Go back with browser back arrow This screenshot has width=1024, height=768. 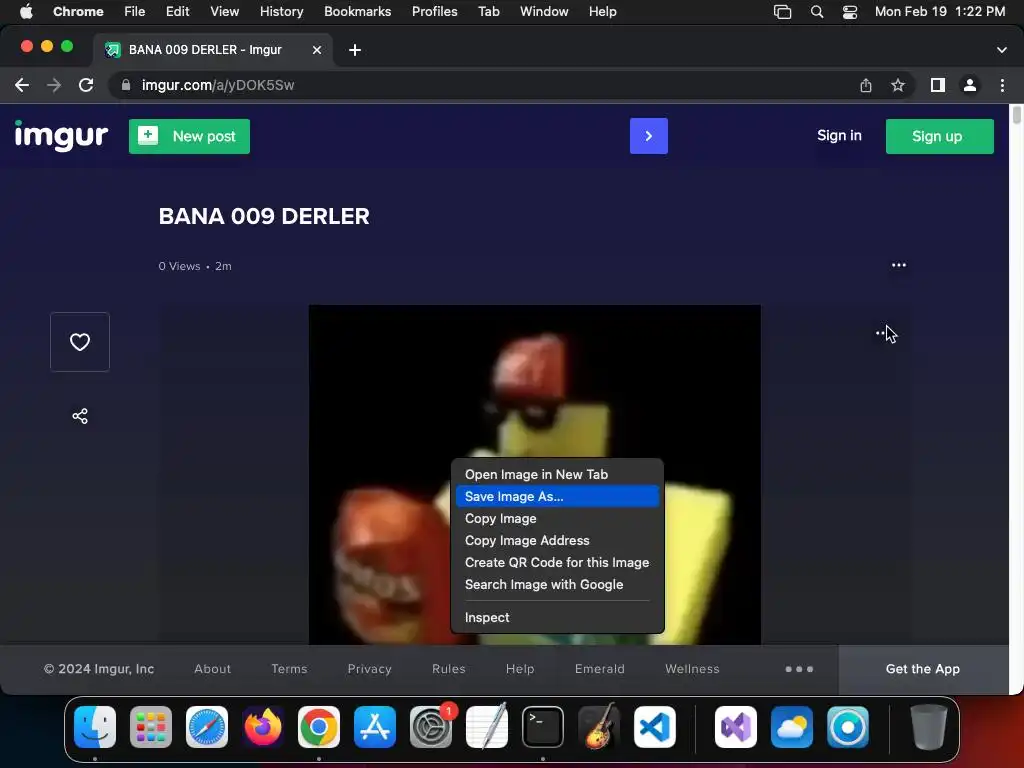coord(22,85)
